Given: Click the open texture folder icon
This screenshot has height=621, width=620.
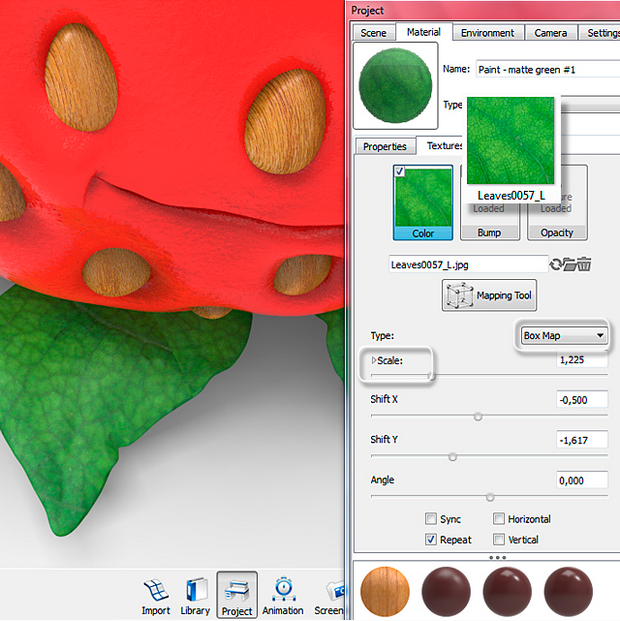Looking at the screenshot, I should pos(569,264).
